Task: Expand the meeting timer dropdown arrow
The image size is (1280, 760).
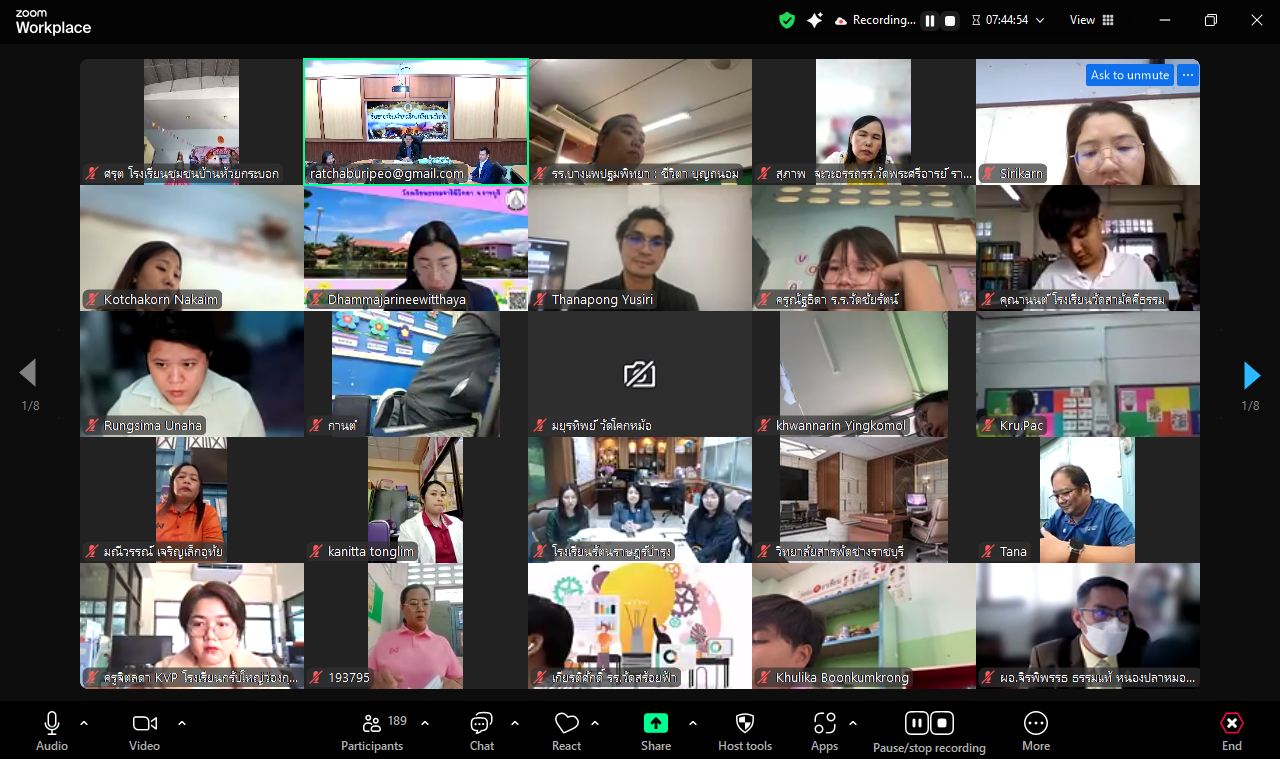Action: point(1040,20)
